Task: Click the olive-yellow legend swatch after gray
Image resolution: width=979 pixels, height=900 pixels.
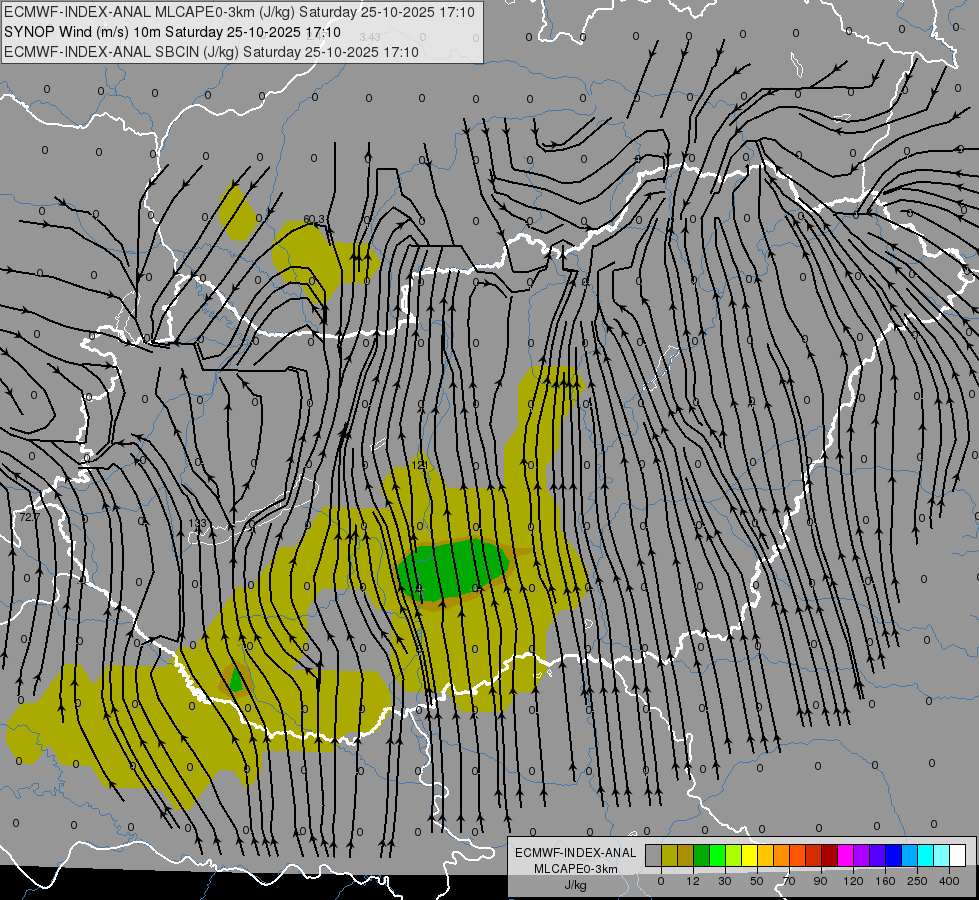Action: (669, 855)
